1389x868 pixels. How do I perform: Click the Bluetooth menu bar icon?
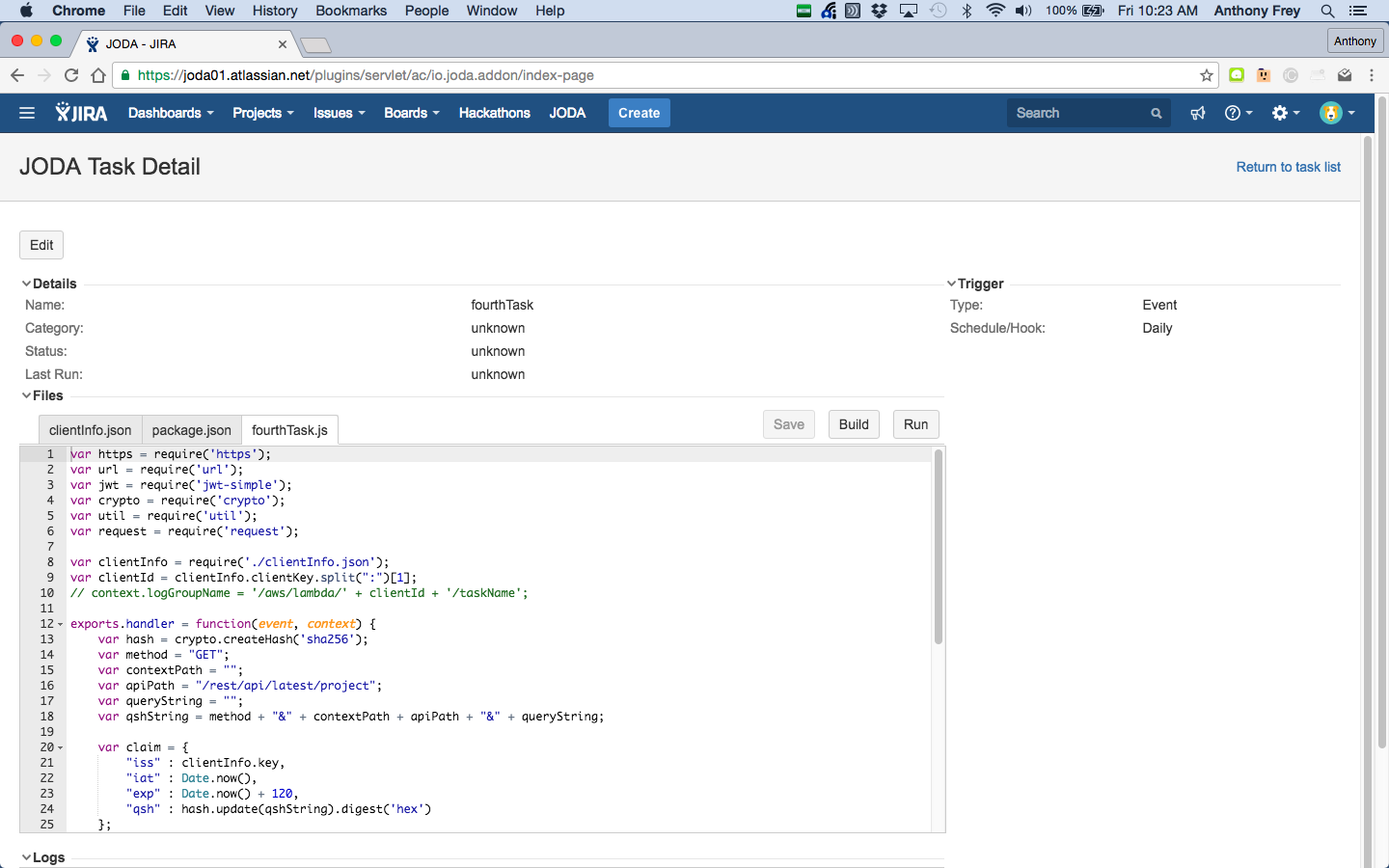click(x=967, y=11)
